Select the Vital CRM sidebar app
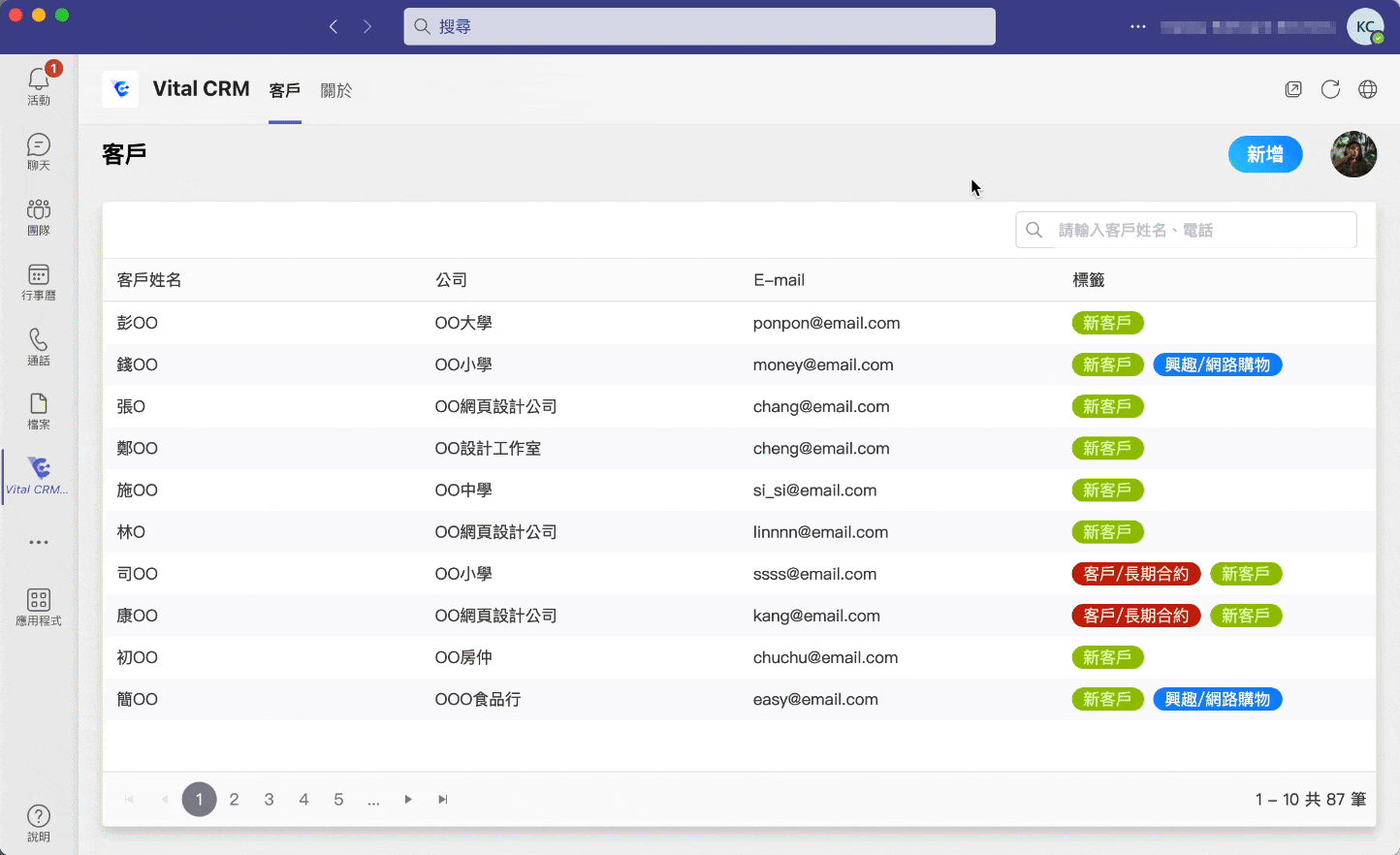This screenshot has height=855, width=1400. pos(39,476)
